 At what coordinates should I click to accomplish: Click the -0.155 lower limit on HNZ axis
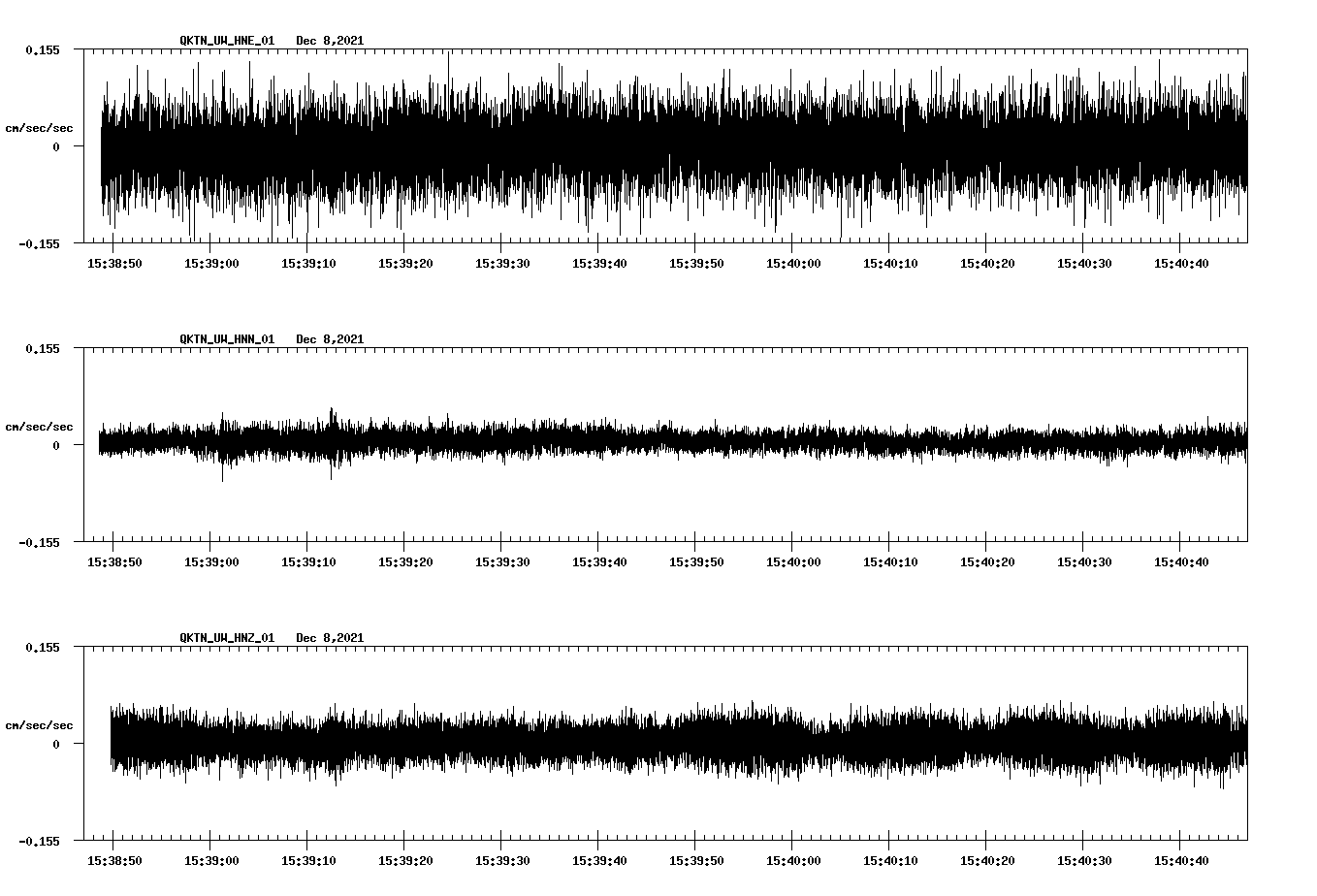(39, 842)
